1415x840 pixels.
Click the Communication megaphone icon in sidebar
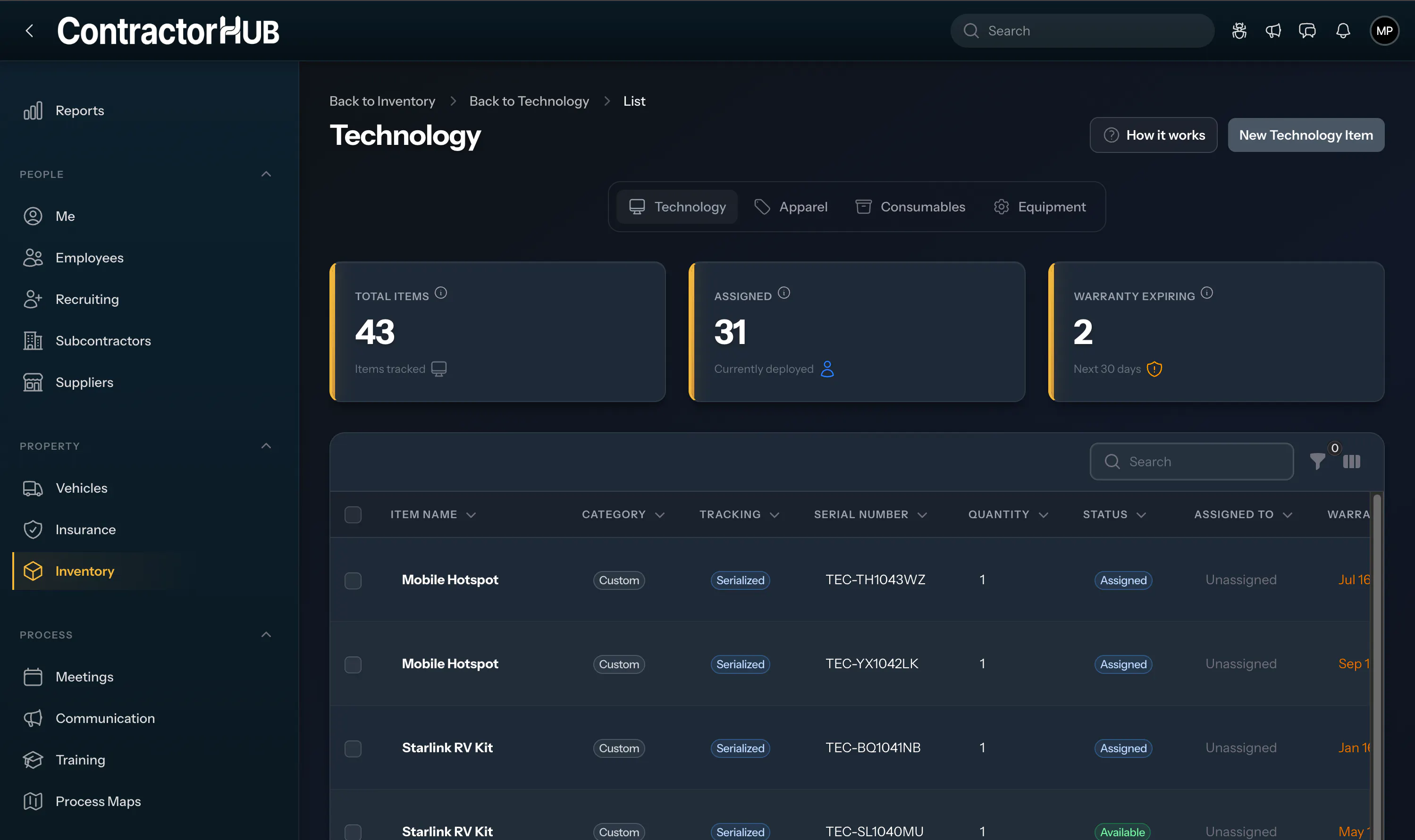[x=33, y=718]
